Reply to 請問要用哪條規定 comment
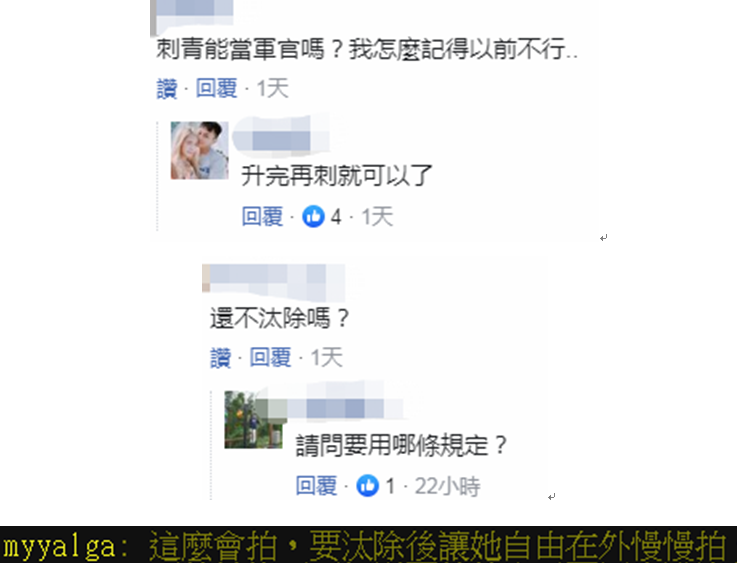This screenshot has height=563, width=737. coord(316,486)
